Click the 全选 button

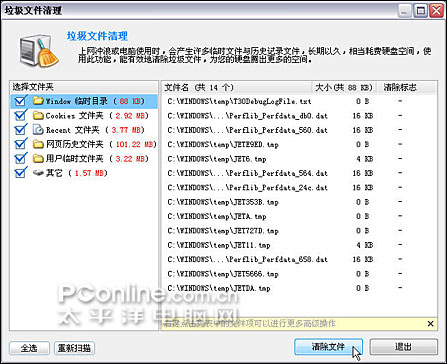[x=29, y=348]
